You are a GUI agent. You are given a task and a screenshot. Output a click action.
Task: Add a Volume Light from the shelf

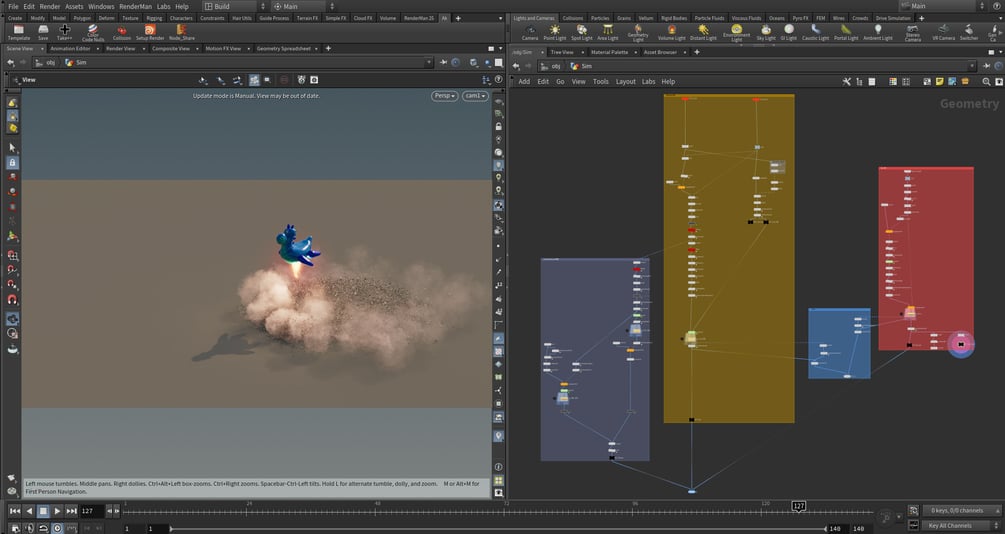coord(672,33)
